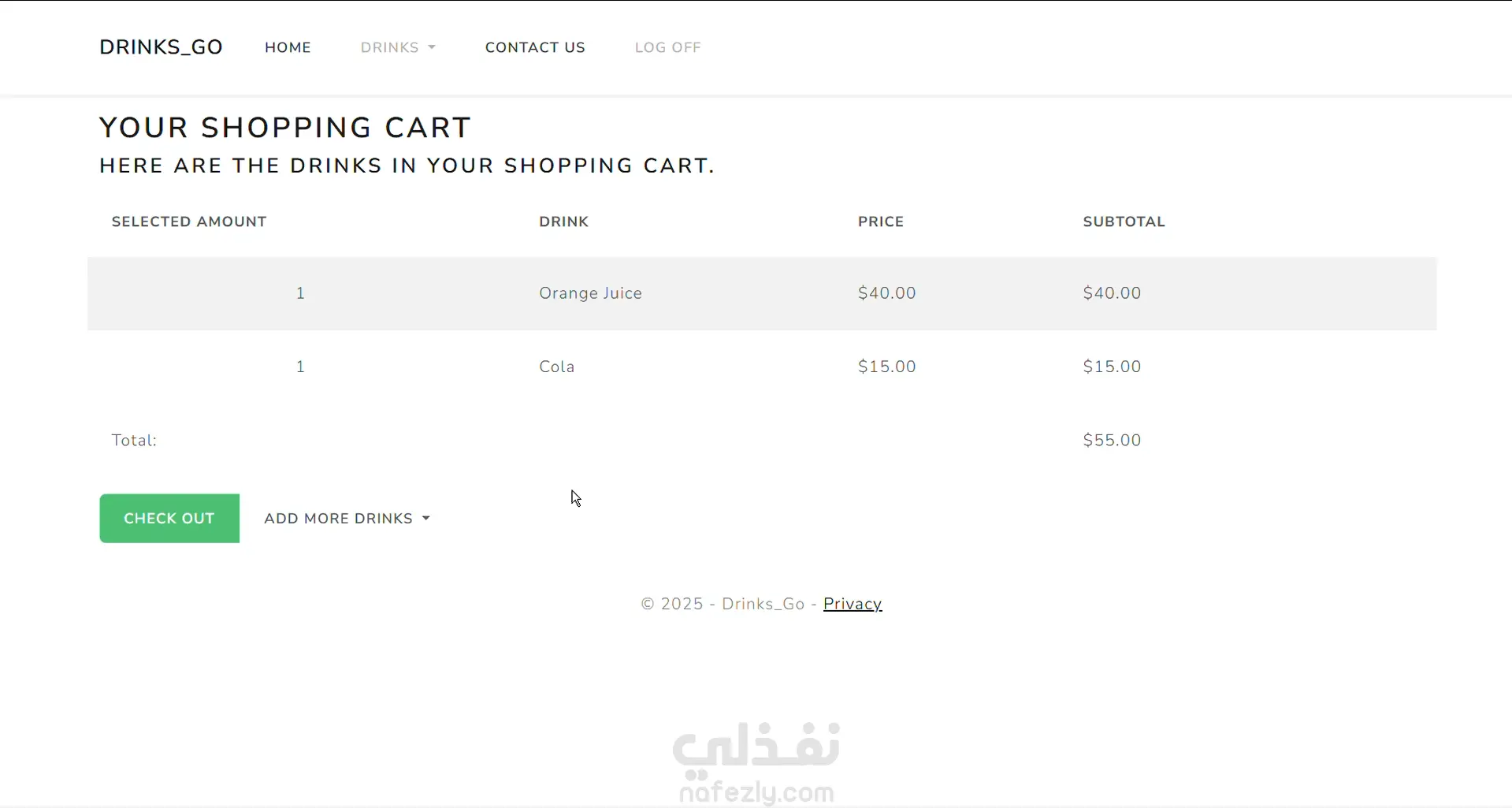The image size is (1512, 808).
Task: Click the Your Shopping Cart heading
Action: (x=284, y=128)
